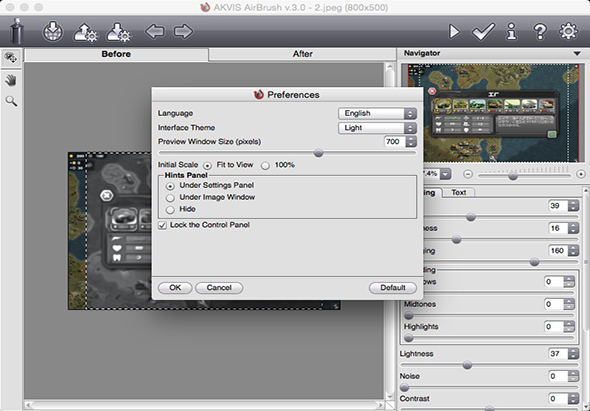Viewport: 590px width, 411px height.
Task: Open program info icon
Action: 511,31
